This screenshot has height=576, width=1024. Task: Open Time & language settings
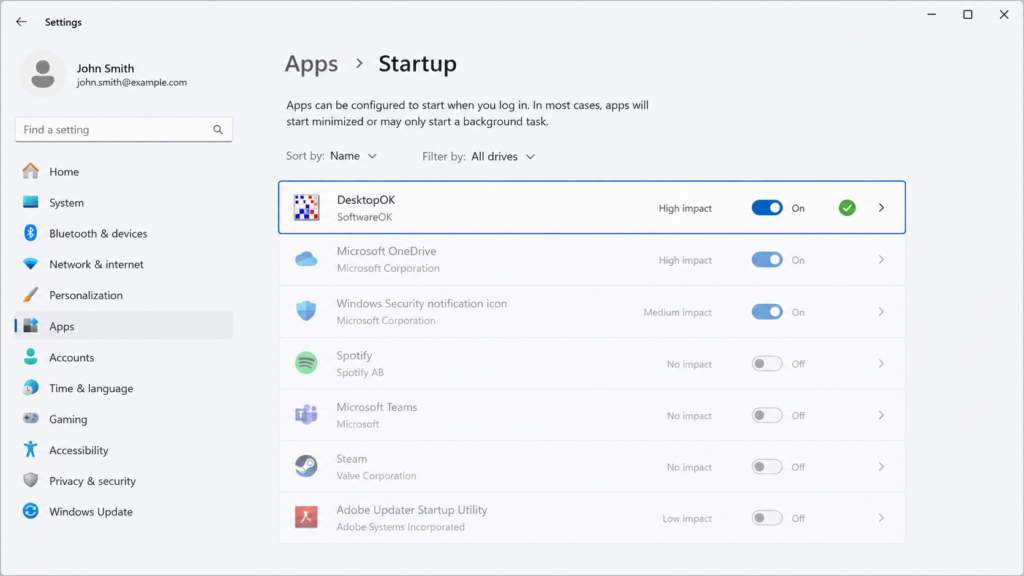click(x=123, y=388)
